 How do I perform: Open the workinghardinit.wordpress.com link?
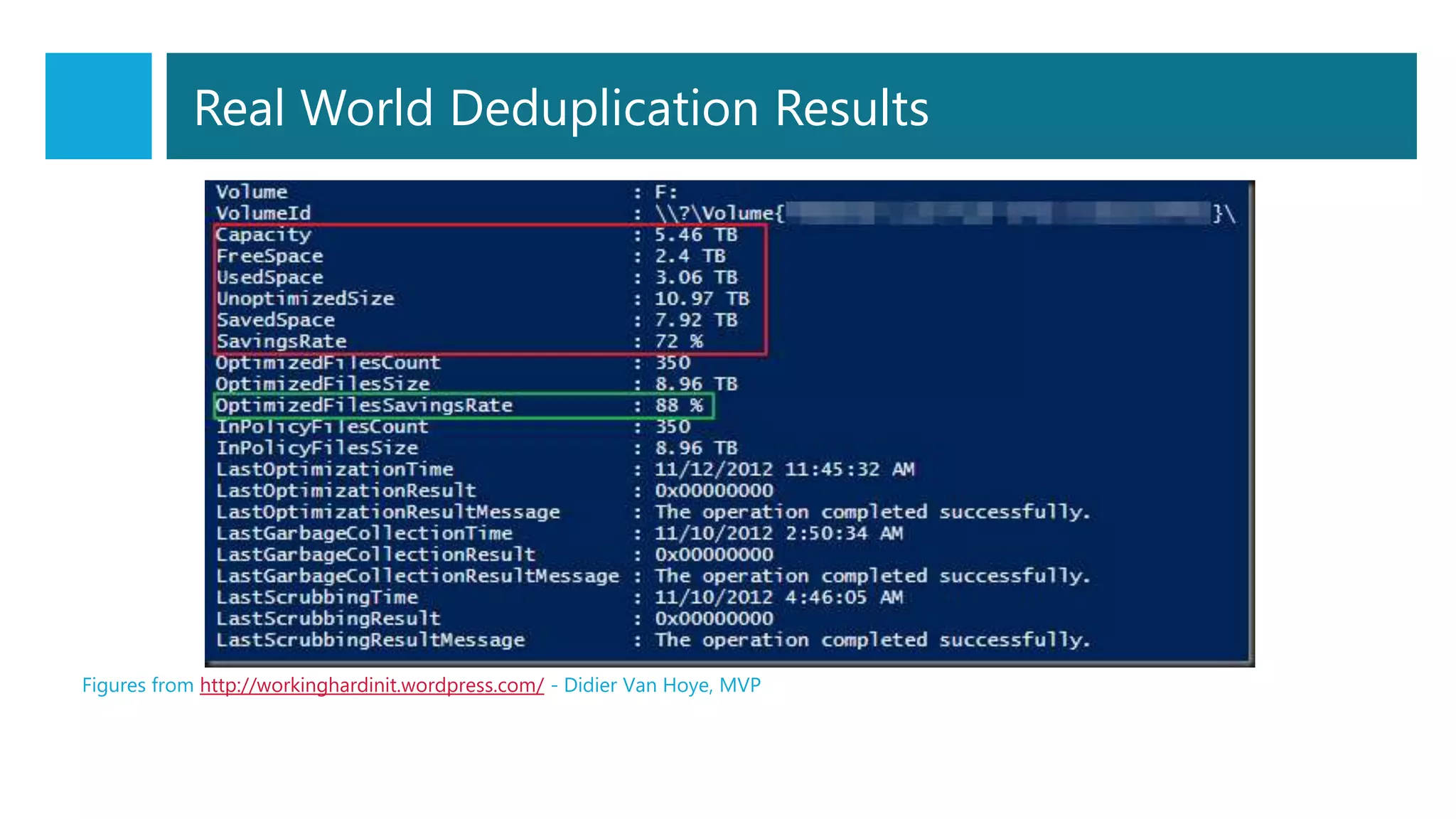pos(372,685)
